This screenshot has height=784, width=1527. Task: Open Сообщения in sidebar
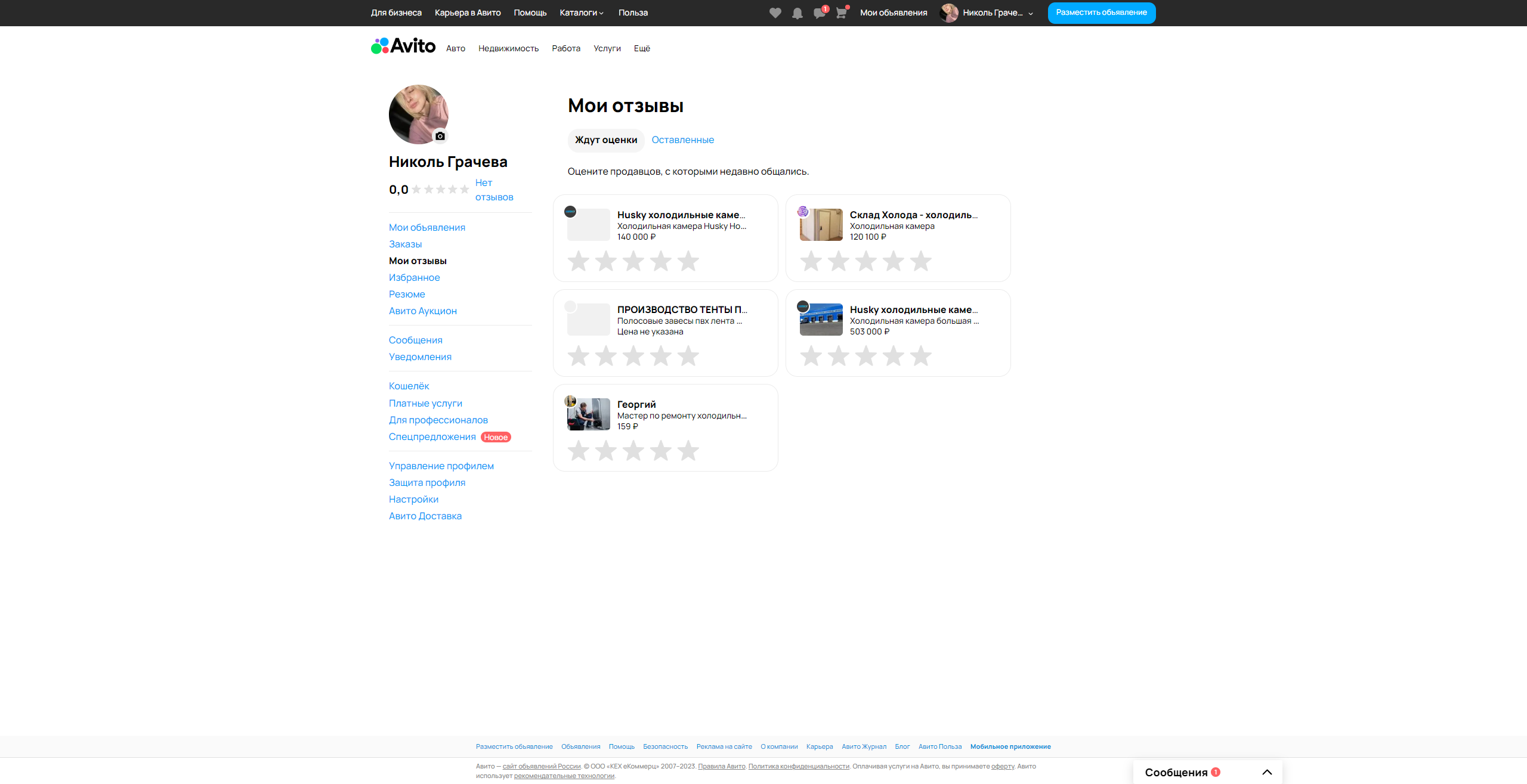click(x=416, y=340)
